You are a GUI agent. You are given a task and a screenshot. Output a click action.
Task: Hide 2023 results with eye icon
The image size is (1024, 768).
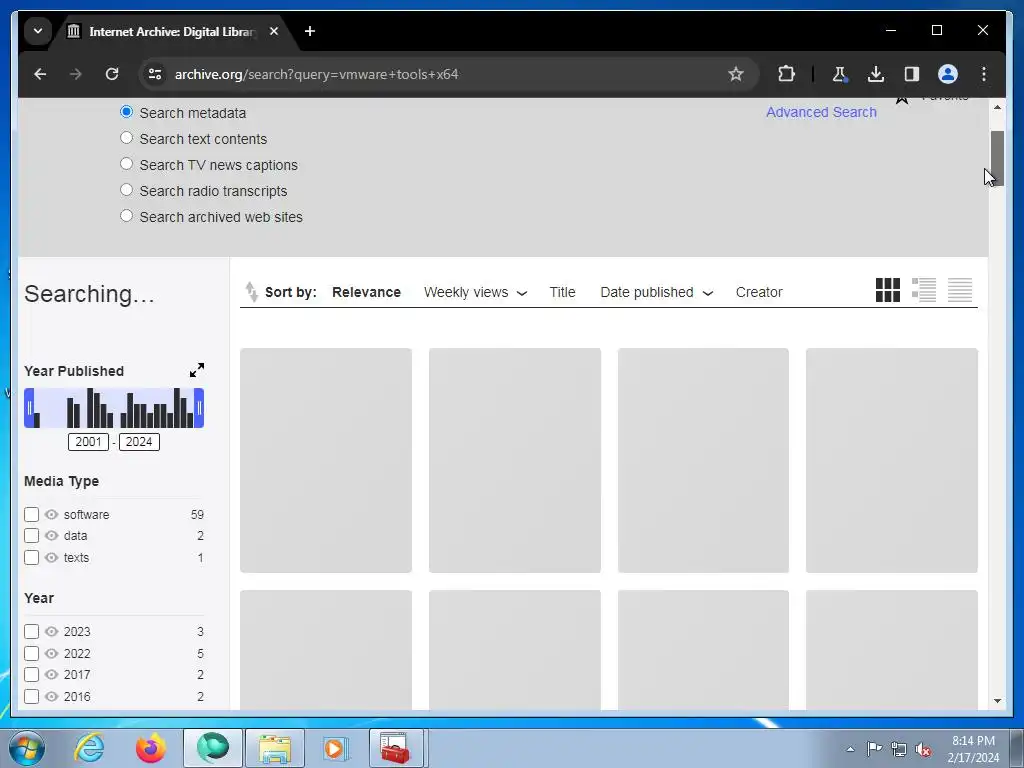(x=52, y=632)
